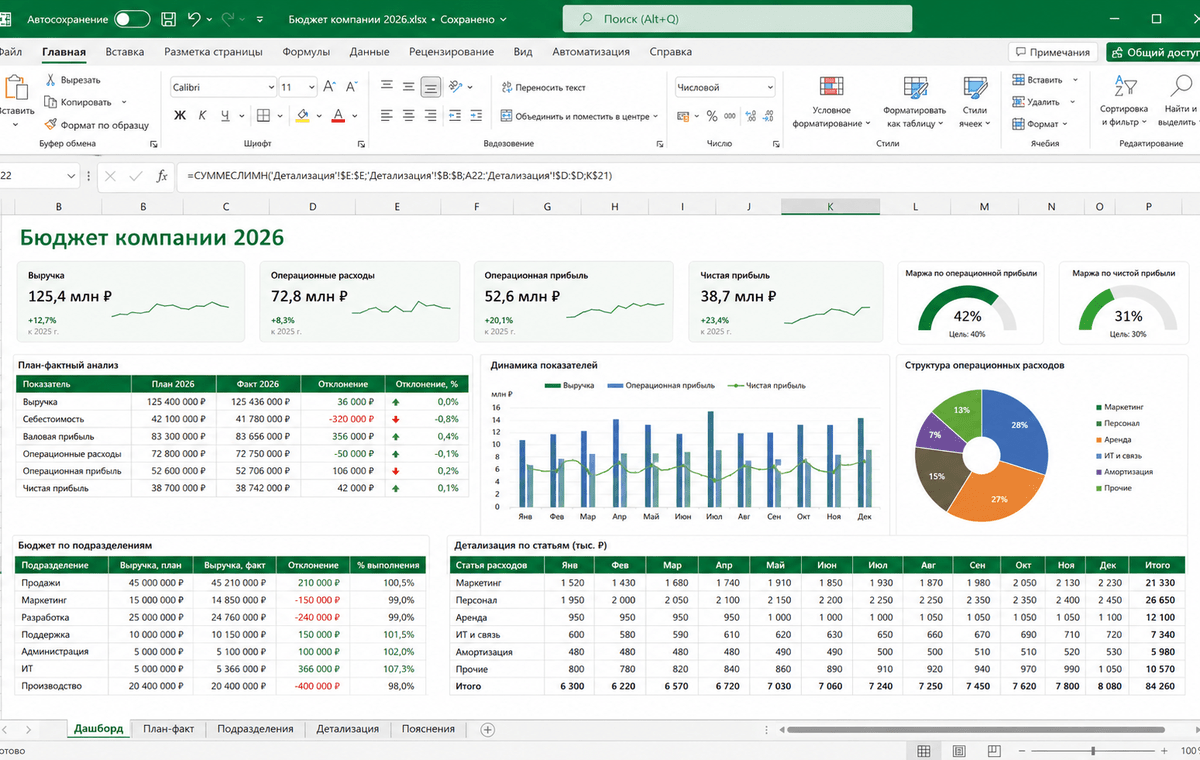1200x760 pixels.
Task: Switch to План-факт sheet tab
Action: (x=168, y=729)
